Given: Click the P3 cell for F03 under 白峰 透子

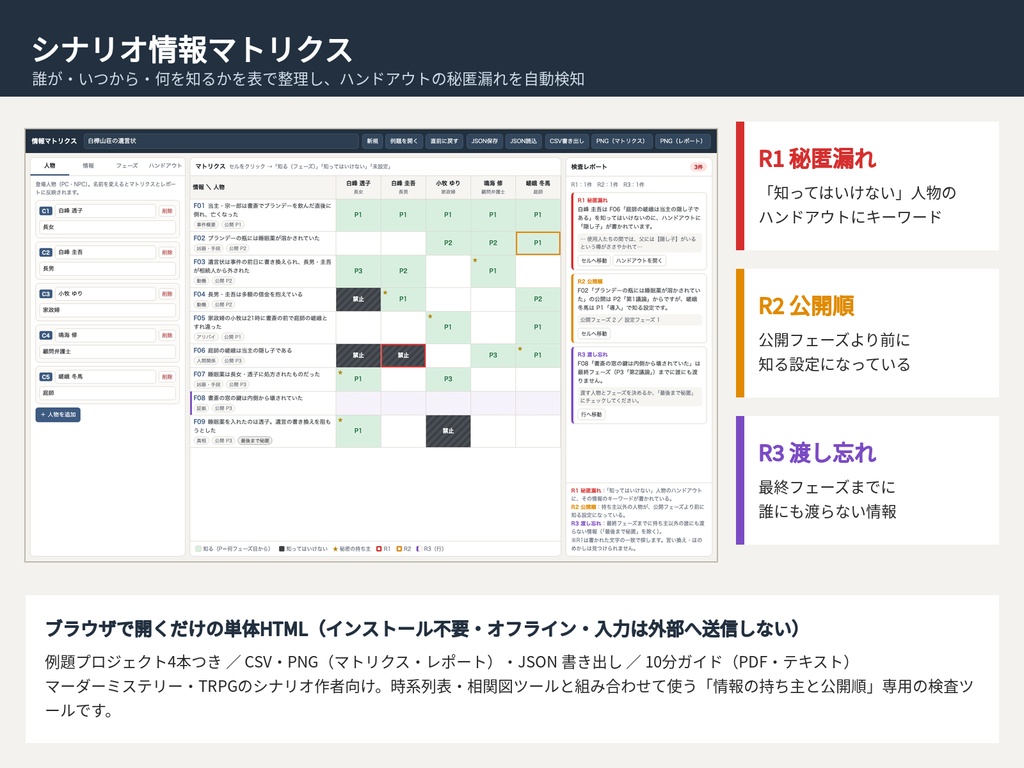Looking at the screenshot, I should (359, 271).
